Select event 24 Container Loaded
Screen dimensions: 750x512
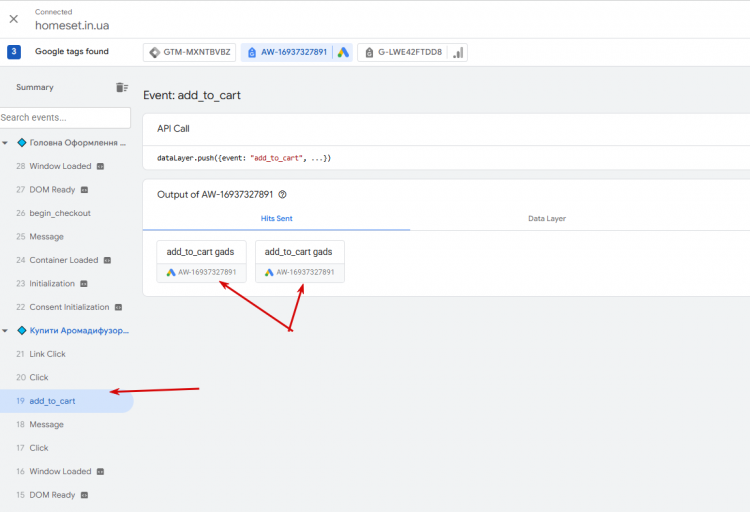[64, 260]
